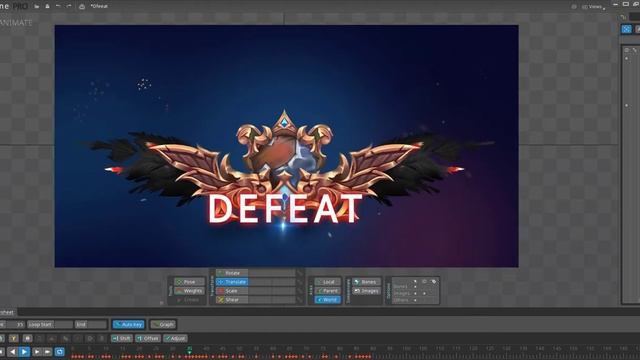Click the yellow filter icon in dopesheet toolbar
Viewport: 640px width, 360px height.
[x=13, y=338]
